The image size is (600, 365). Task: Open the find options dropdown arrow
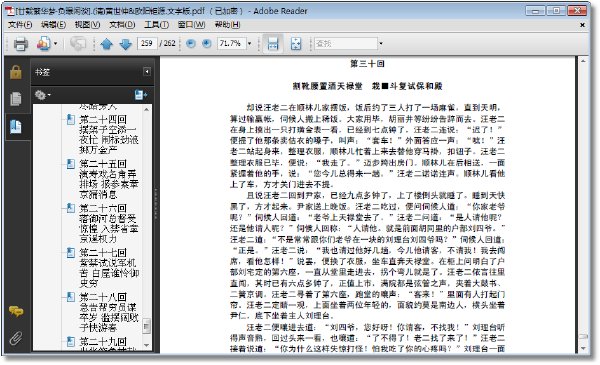[x=381, y=44]
